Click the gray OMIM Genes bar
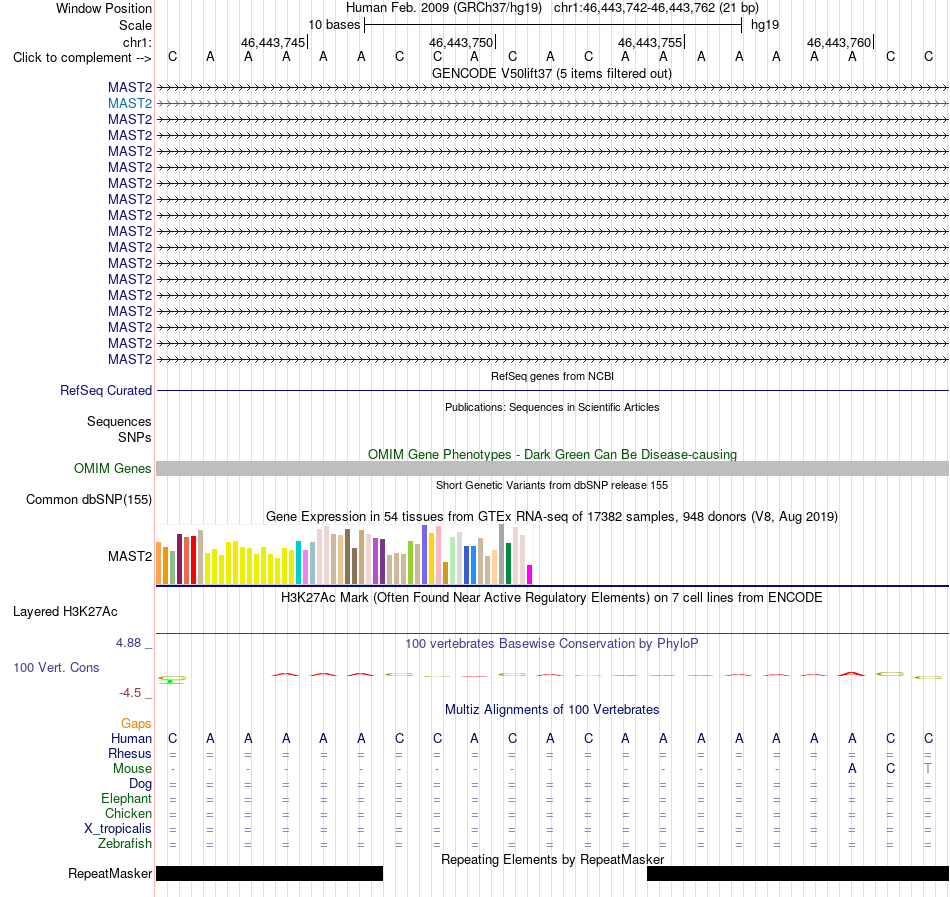Screen dimensions: 950x897 click(x=552, y=468)
